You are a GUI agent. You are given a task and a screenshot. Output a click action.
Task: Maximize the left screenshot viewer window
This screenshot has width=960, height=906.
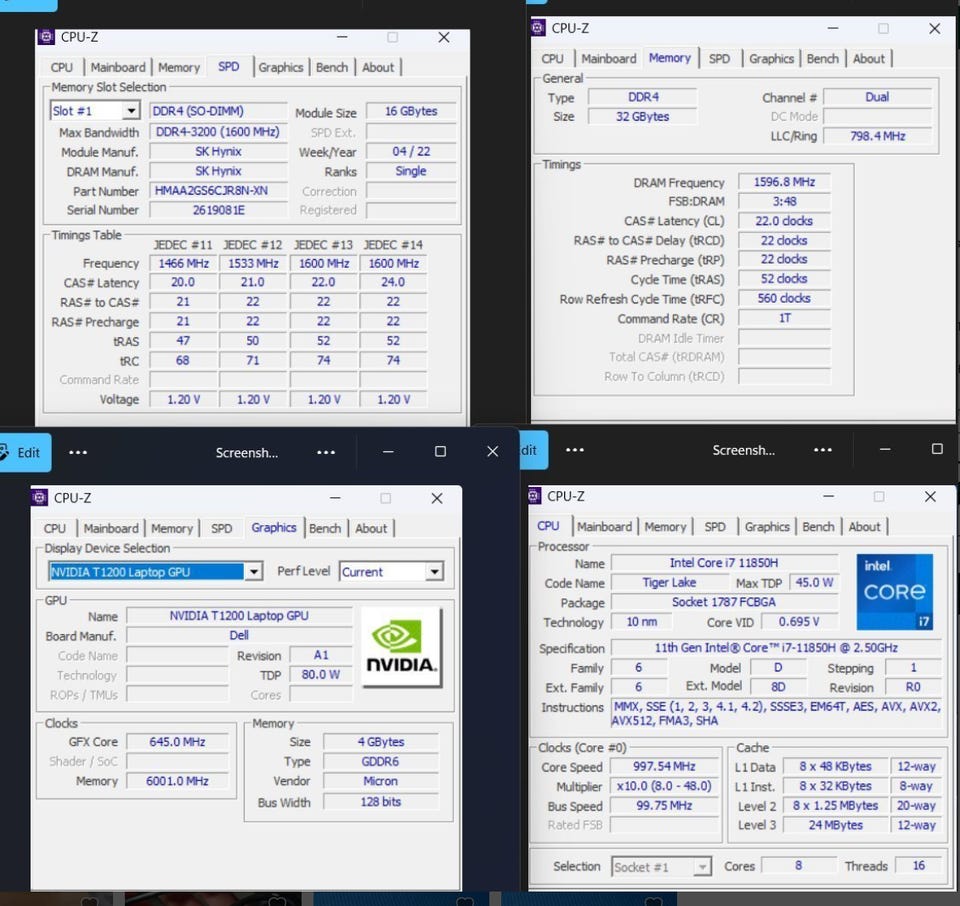coord(440,451)
